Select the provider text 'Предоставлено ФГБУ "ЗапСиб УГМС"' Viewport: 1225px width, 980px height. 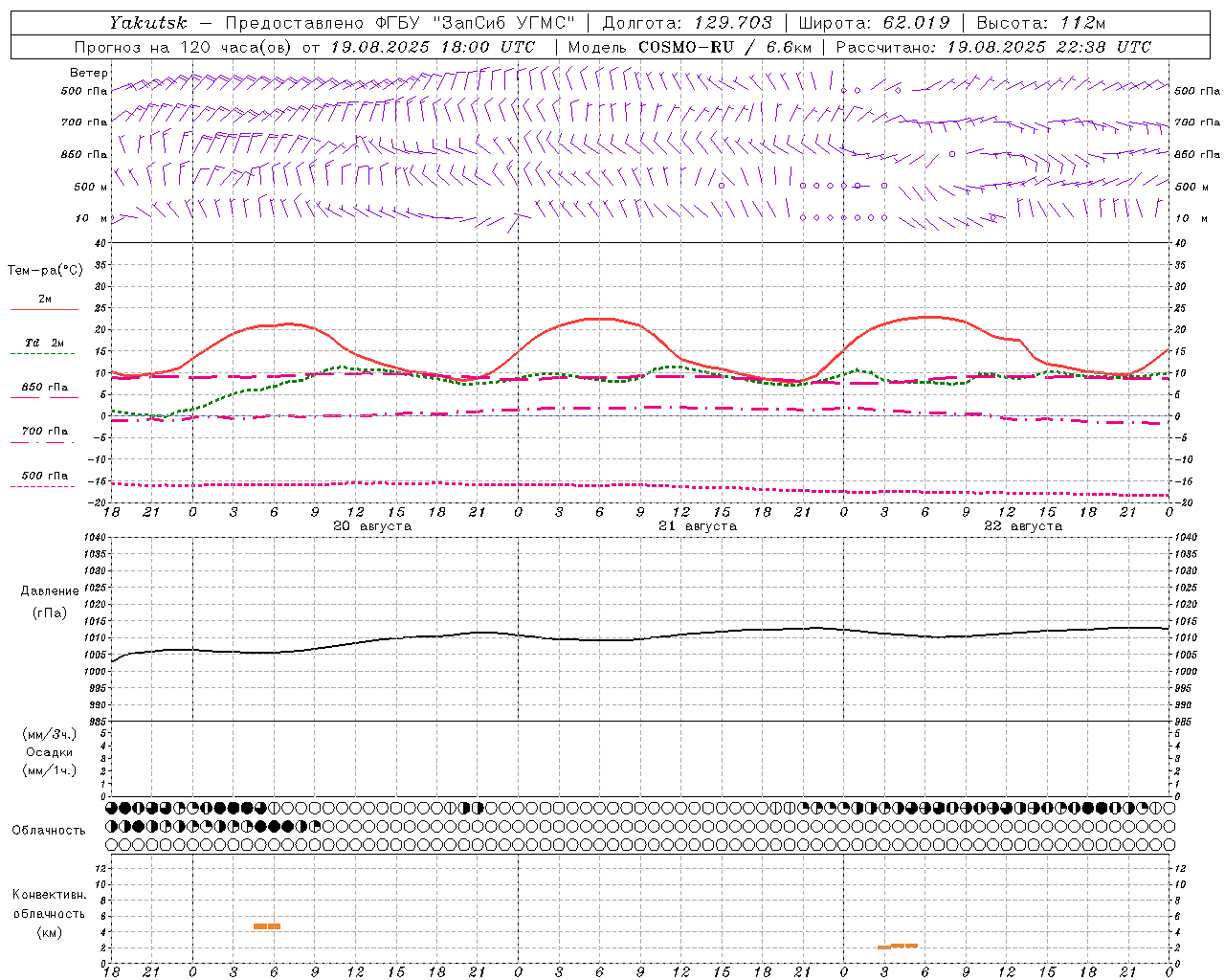pyautogui.click(x=399, y=23)
